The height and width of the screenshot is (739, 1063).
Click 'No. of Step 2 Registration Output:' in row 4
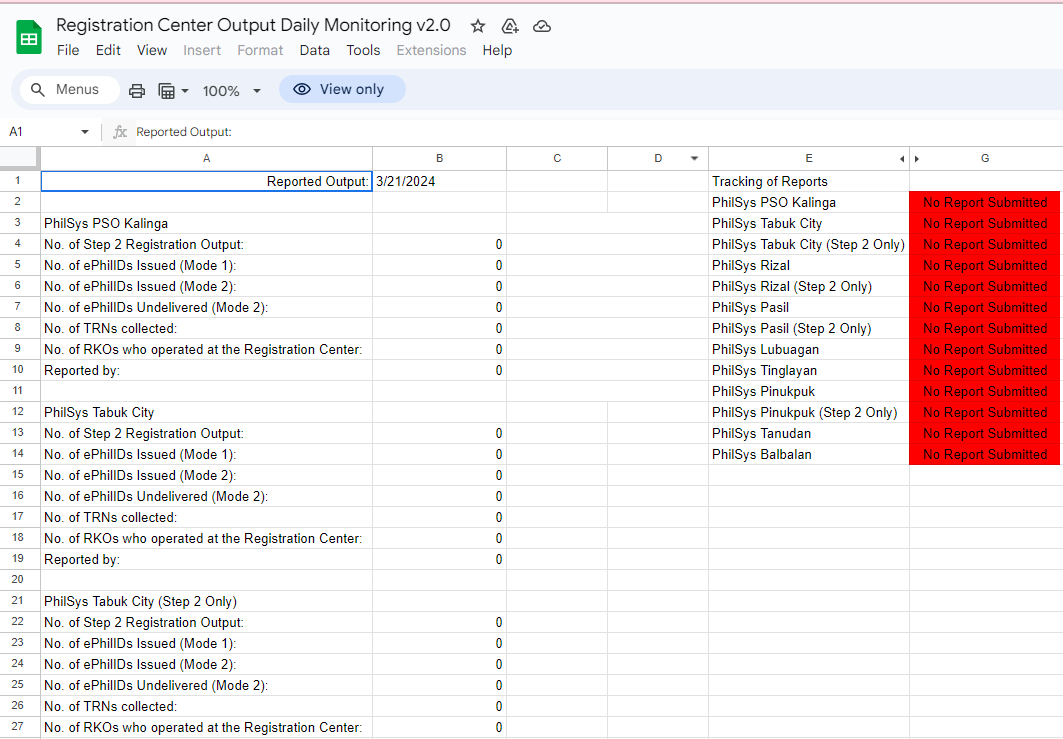pyautogui.click(x=207, y=244)
